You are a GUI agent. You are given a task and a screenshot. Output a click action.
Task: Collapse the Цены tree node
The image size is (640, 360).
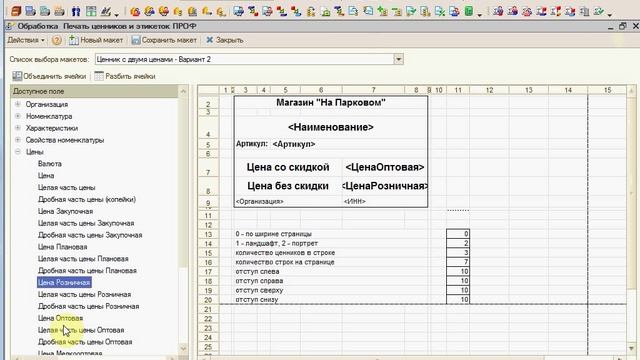click(x=18, y=151)
